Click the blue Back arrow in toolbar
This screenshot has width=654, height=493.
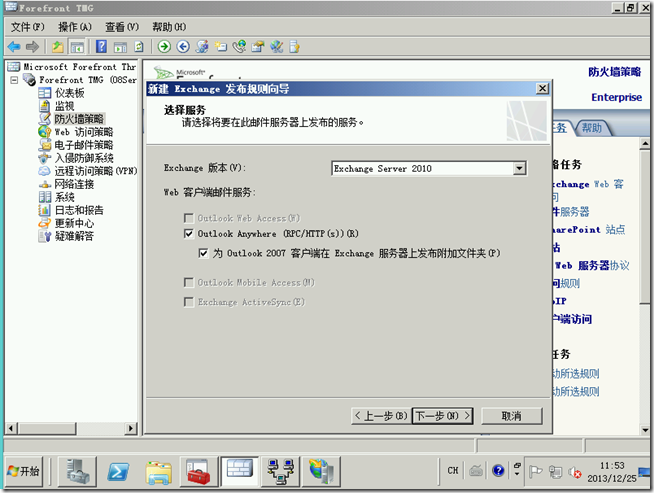click(x=14, y=47)
